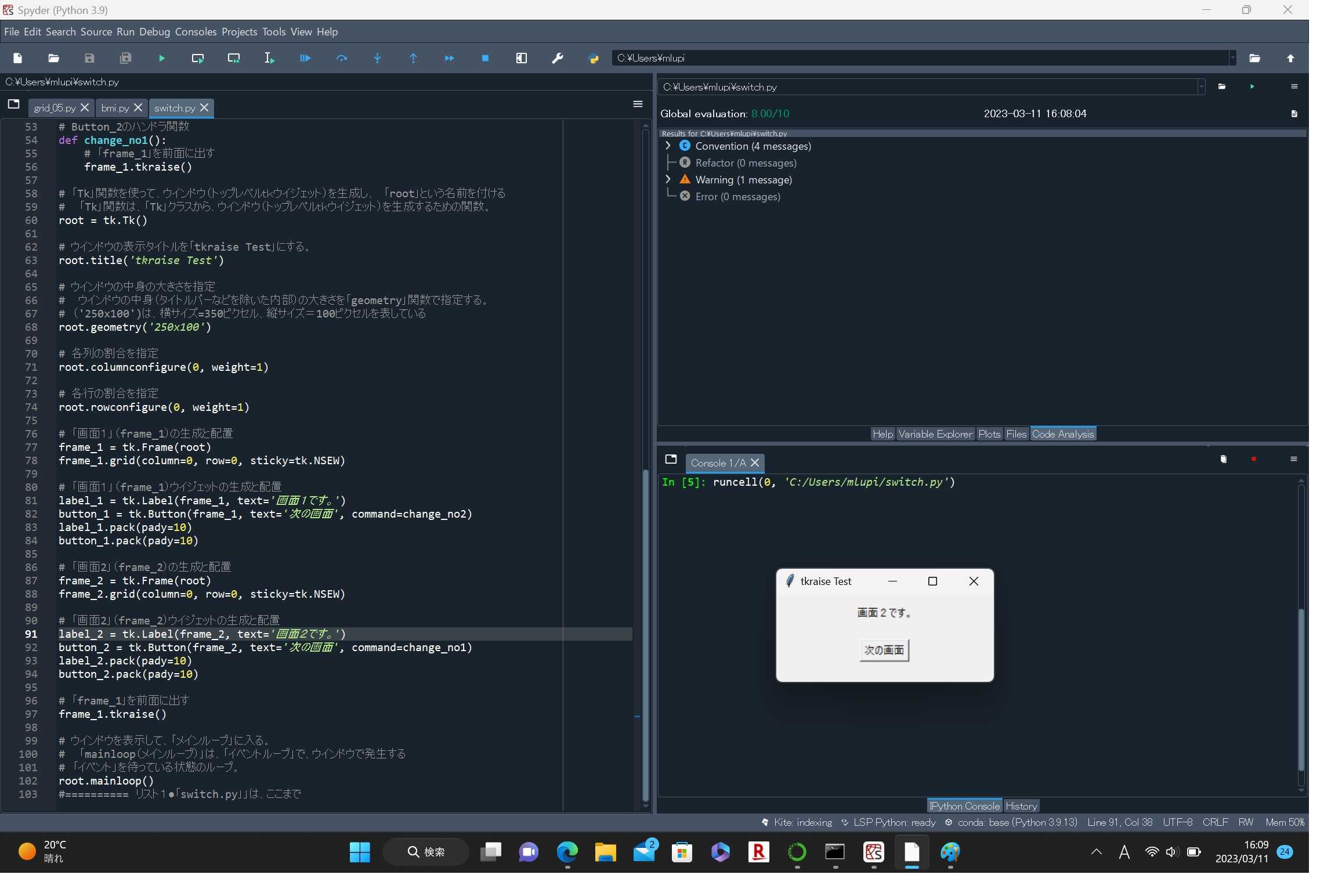Create a new file
The height and width of the screenshot is (896, 1331).
click(x=17, y=58)
